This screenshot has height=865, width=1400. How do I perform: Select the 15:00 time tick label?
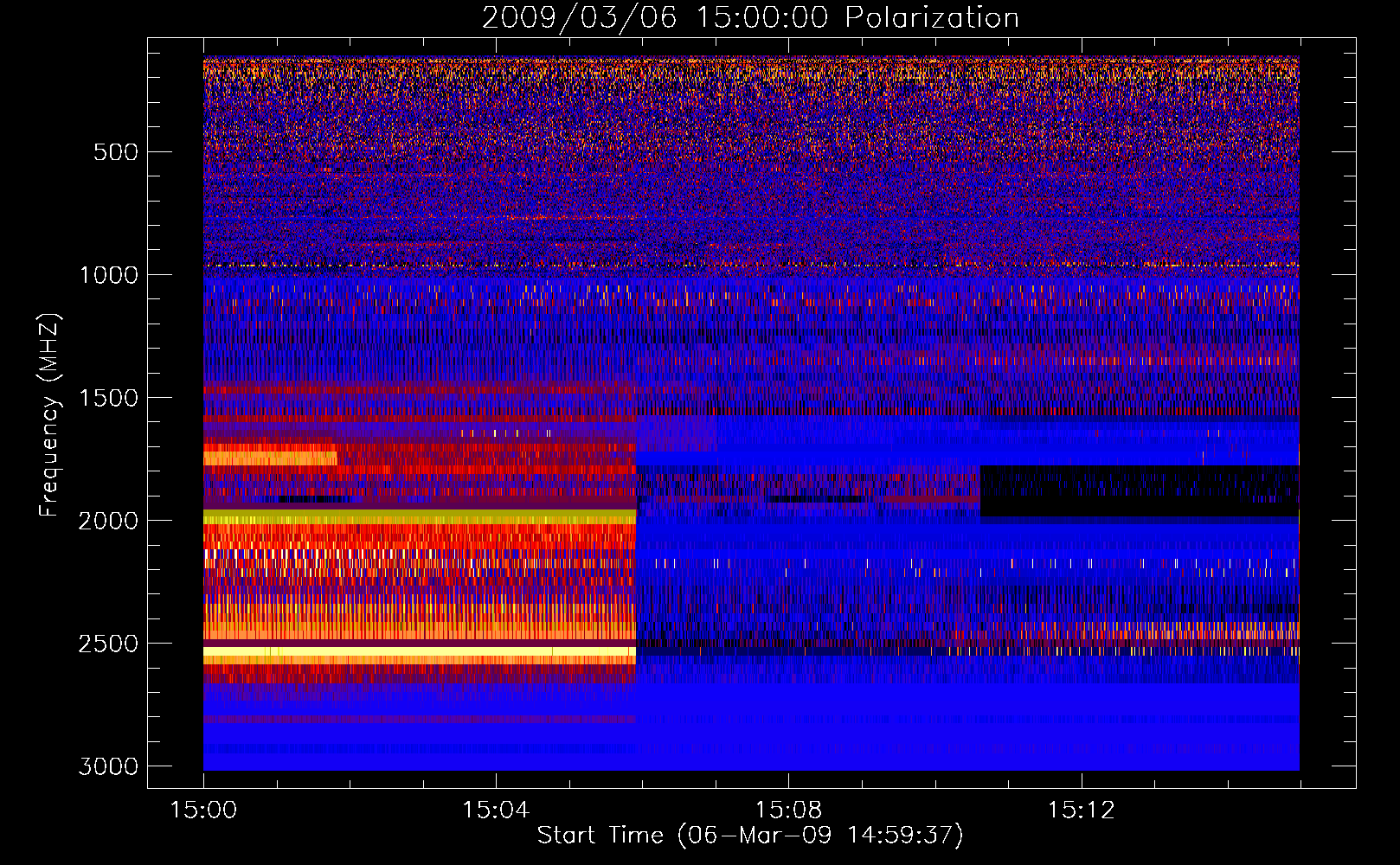tap(203, 811)
